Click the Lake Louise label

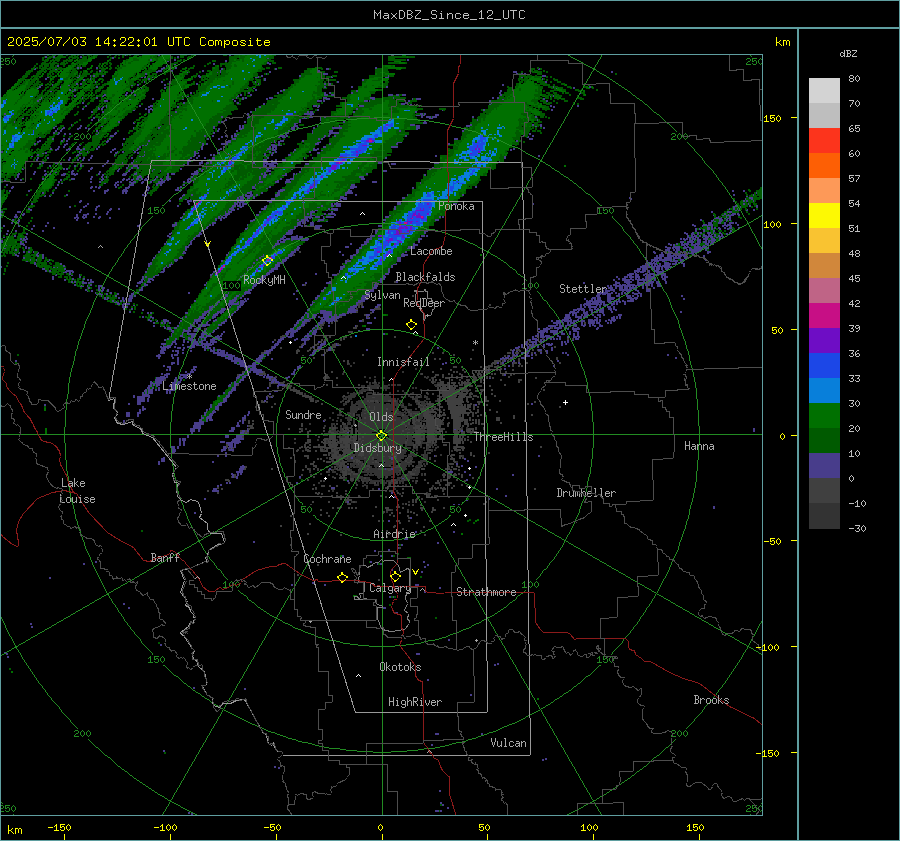click(78, 491)
